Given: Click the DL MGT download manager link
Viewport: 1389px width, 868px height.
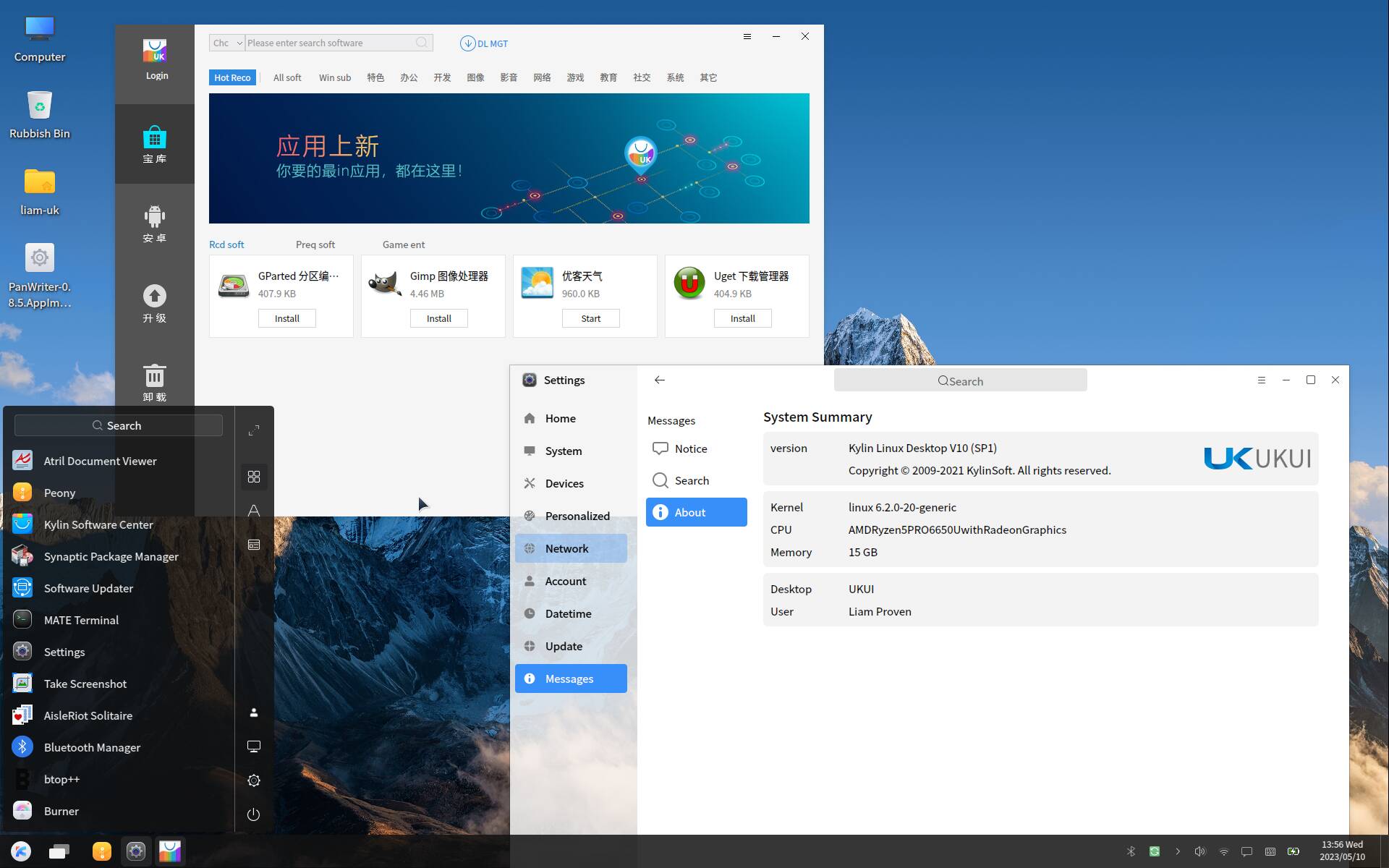Looking at the screenshot, I should coord(484,42).
